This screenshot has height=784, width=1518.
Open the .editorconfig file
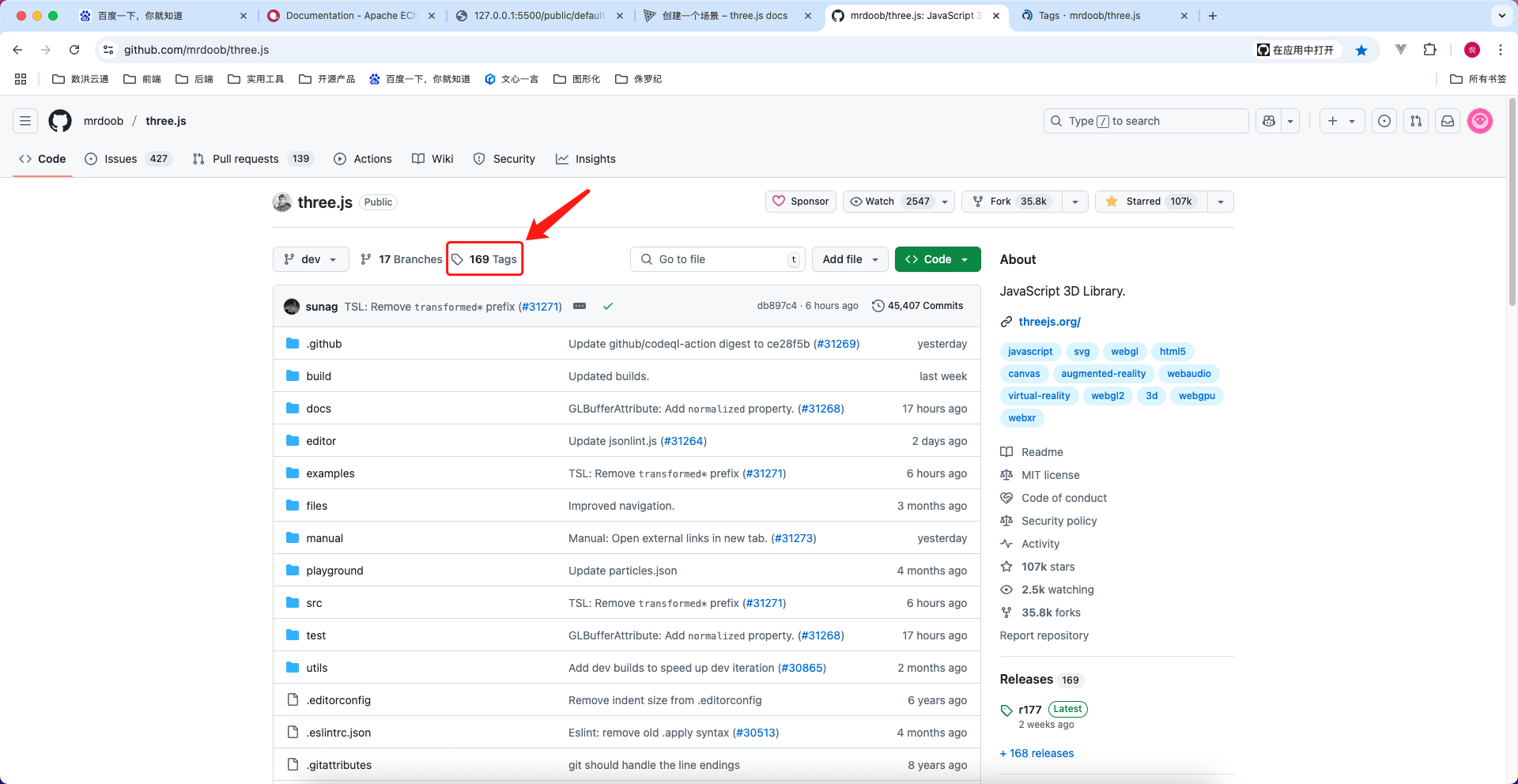point(338,700)
